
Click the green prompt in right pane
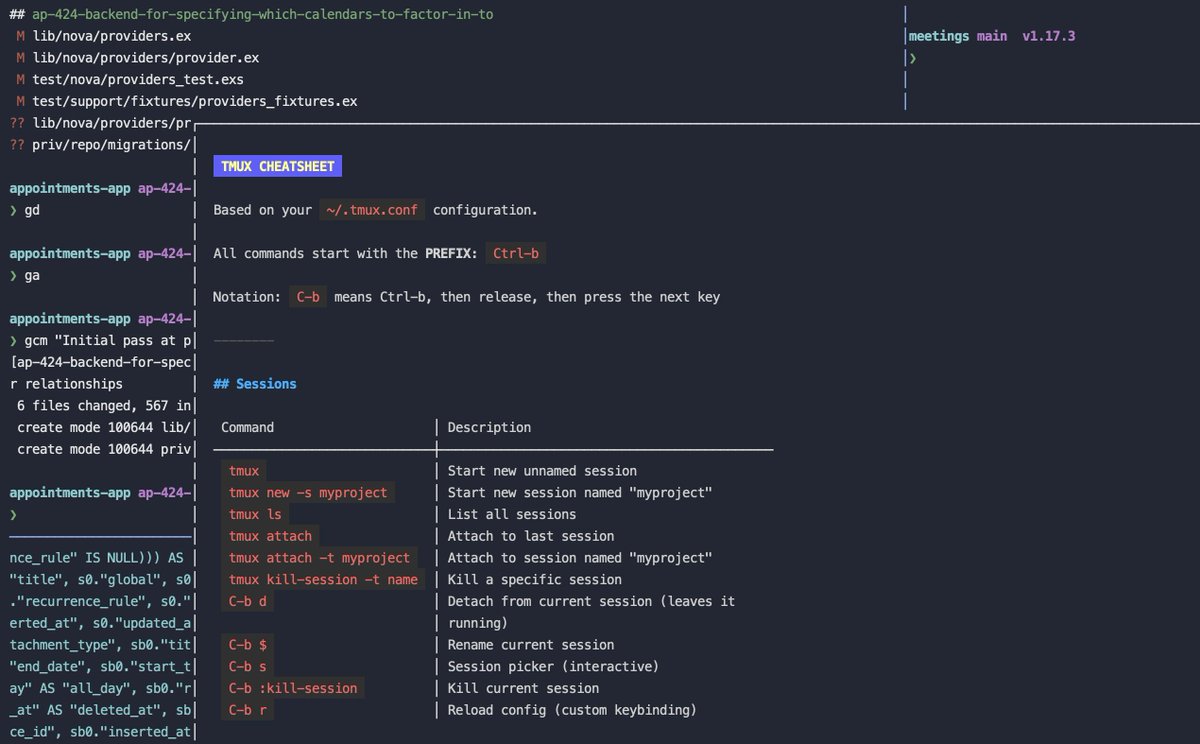[912, 58]
